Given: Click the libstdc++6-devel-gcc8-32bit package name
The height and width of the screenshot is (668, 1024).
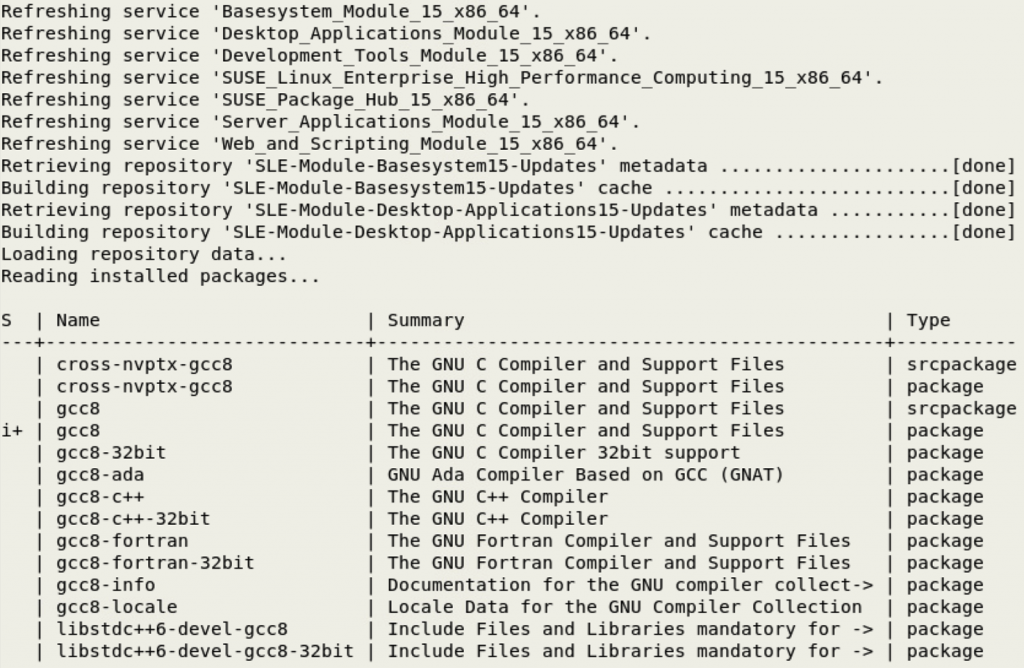Looking at the screenshot, I should tap(205, 650).
